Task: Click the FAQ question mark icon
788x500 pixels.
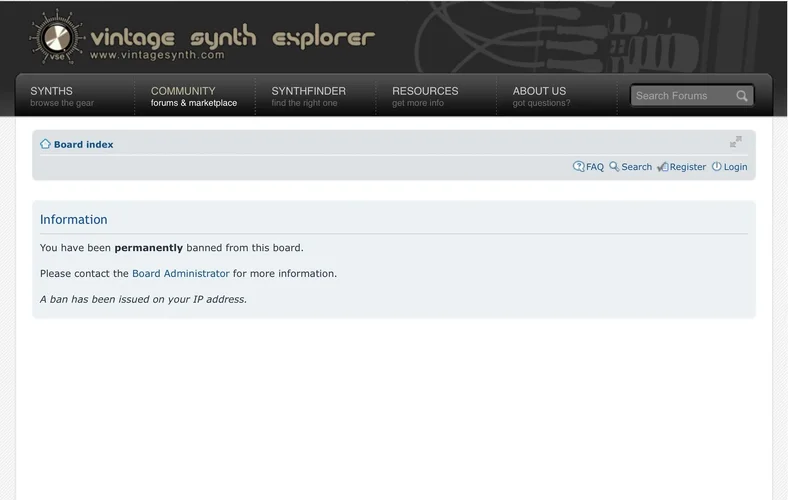Action: [x=578, y=166]
